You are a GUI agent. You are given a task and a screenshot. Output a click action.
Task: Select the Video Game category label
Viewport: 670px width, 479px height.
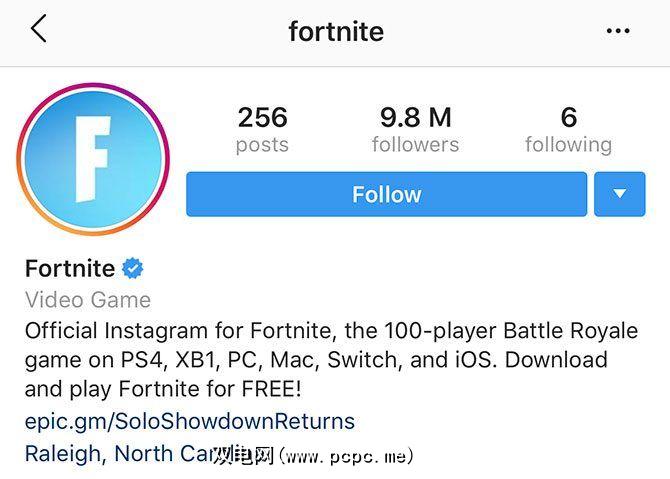(x=88, y=299)
